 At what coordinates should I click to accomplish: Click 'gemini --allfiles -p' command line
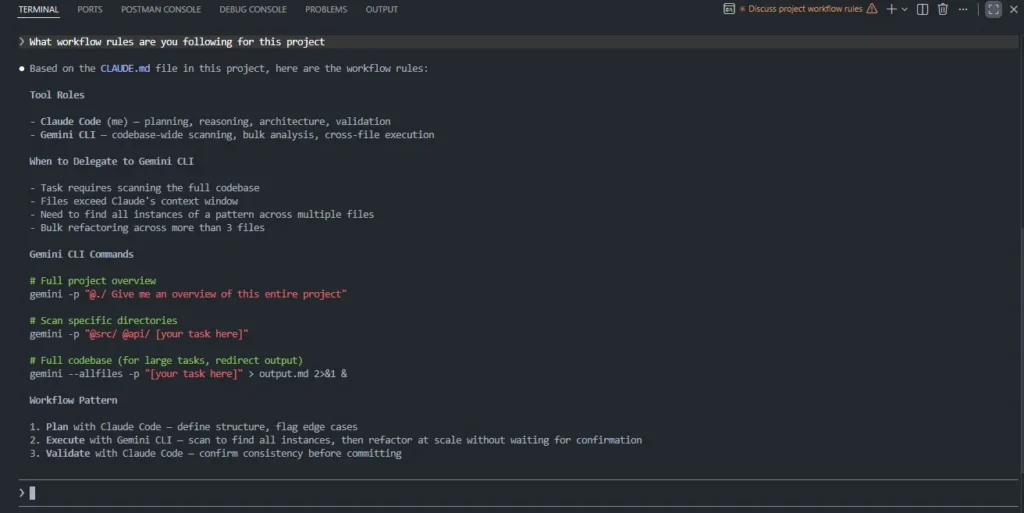tap(188, 374)
